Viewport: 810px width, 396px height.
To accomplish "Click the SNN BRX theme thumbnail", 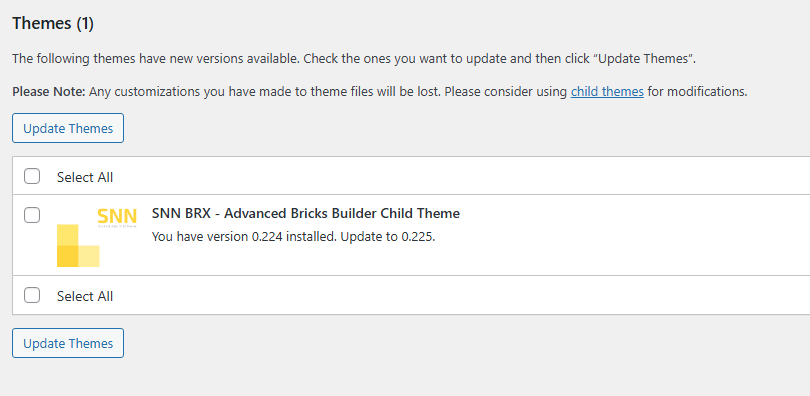I will (x=97, y=237).
